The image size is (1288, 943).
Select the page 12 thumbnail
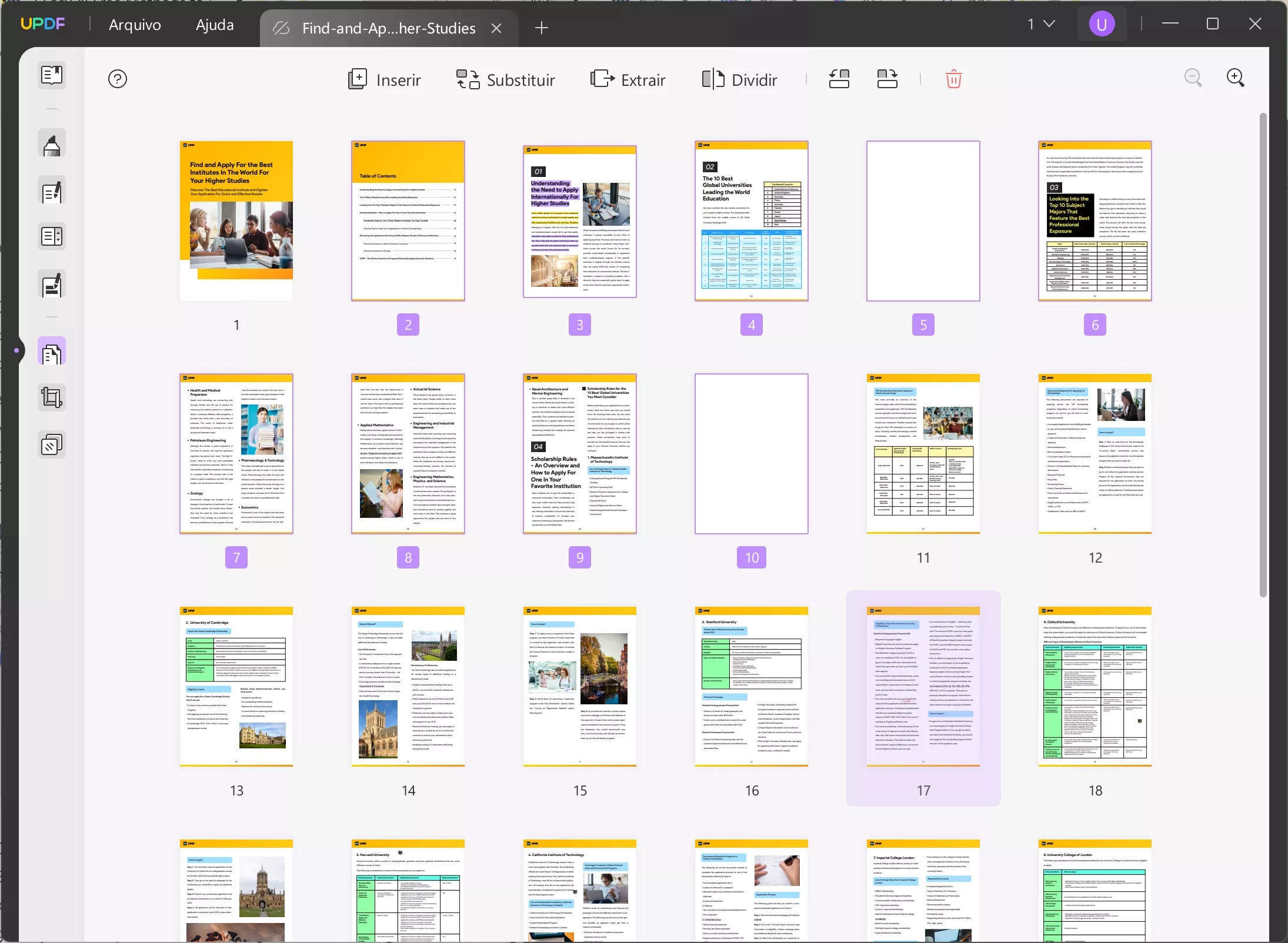pyautogui.click(x=1095, y=454)
